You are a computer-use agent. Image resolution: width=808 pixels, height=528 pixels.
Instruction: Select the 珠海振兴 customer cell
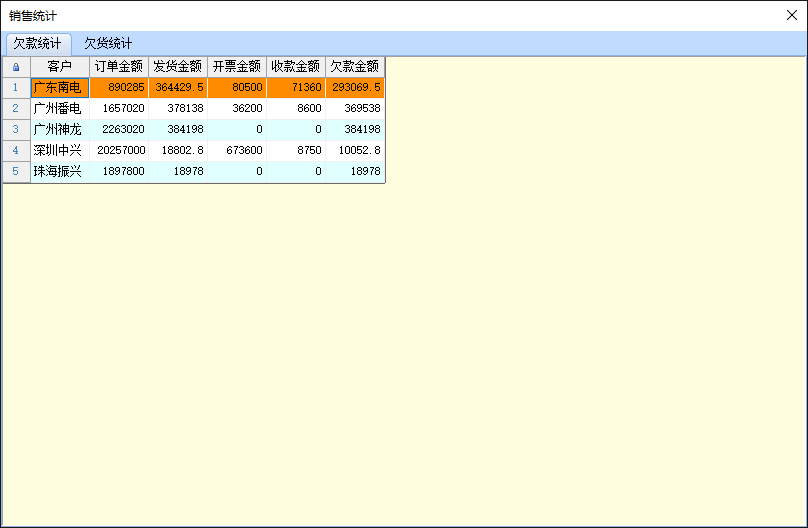click(x=60, y=172)
